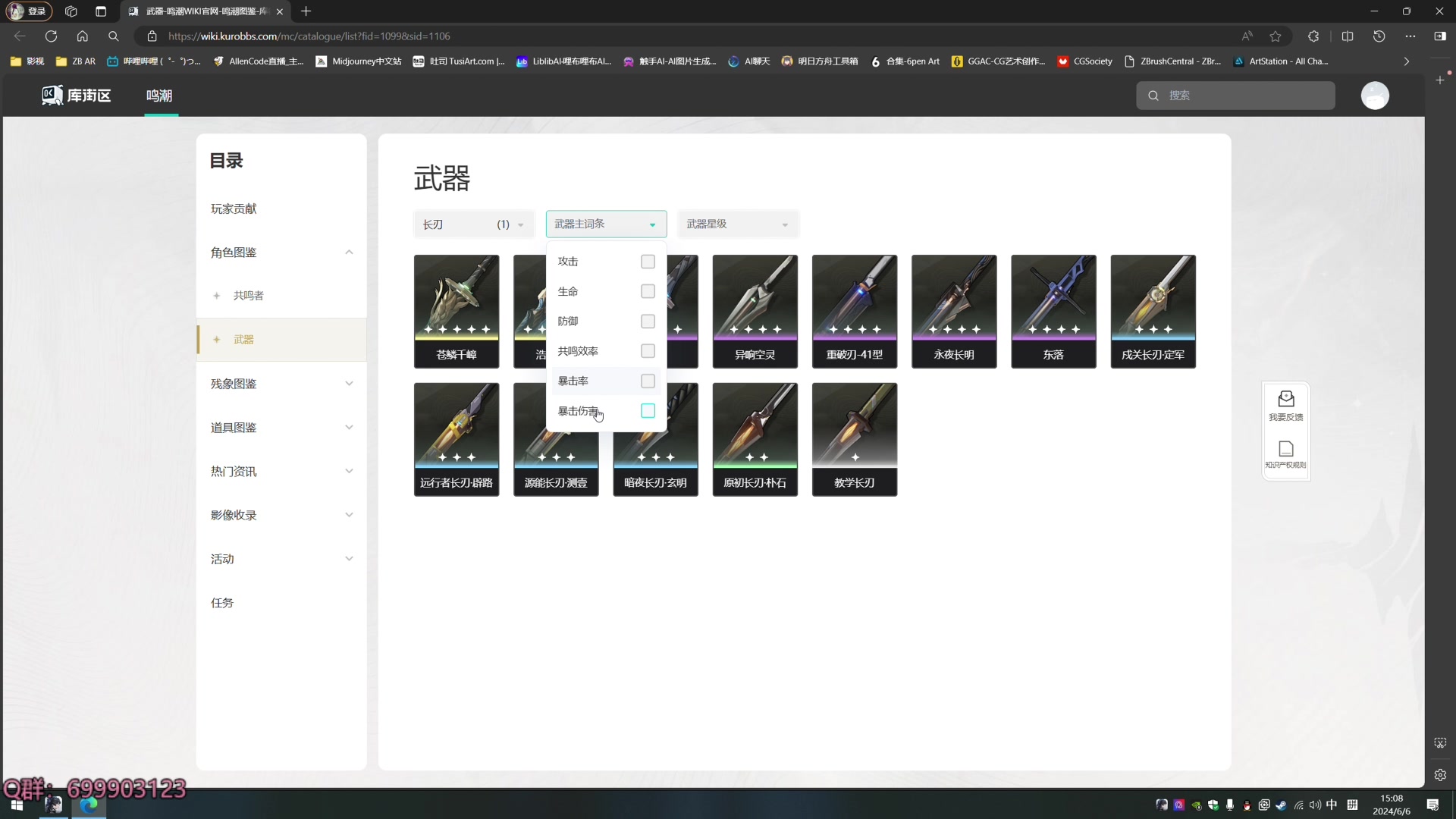Image resolution: width=1456 pixels, height=819 pixels.
Task: Open the 异响空灵 weapon card
Action: coord(755,312)
